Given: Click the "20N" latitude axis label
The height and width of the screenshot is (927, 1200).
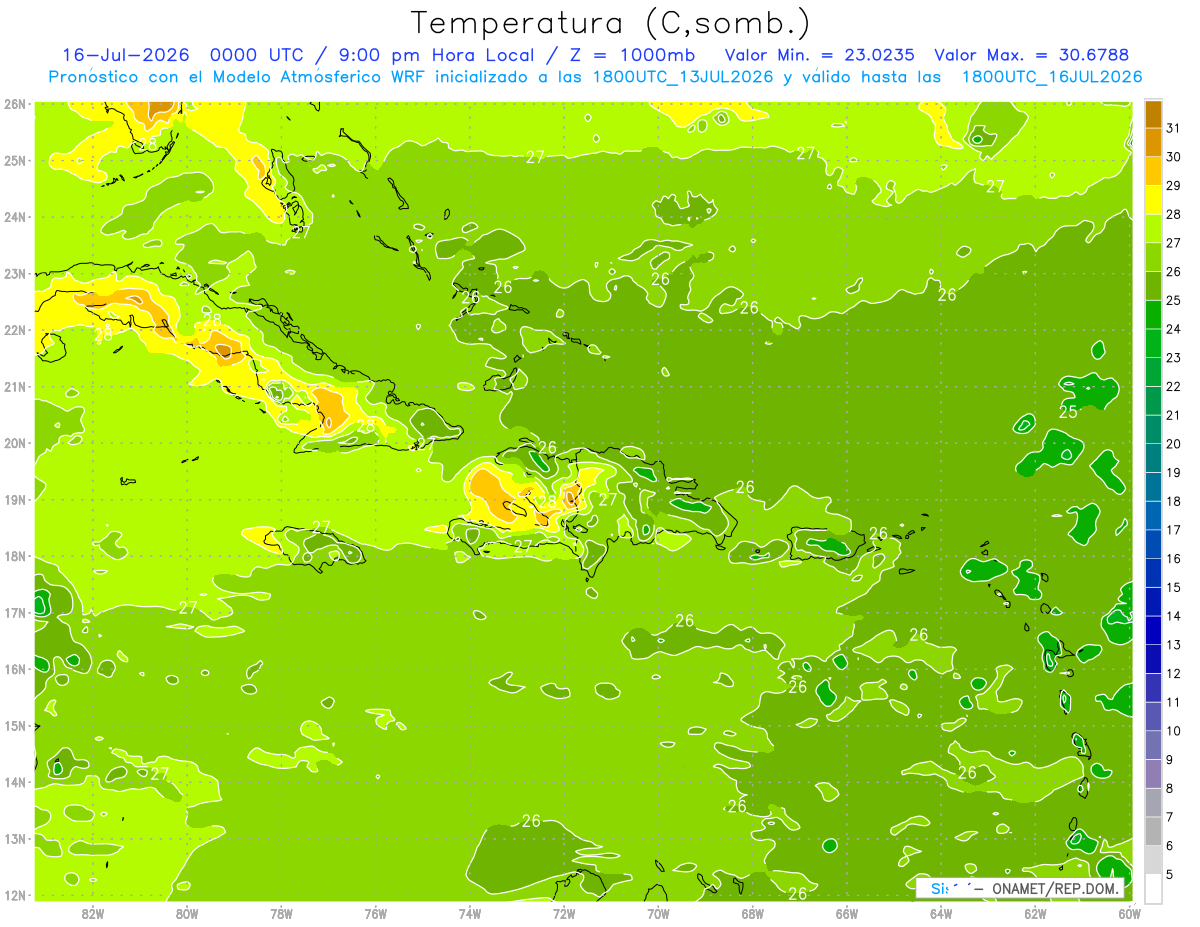Looking at the screenshot, I should (15, 443).
